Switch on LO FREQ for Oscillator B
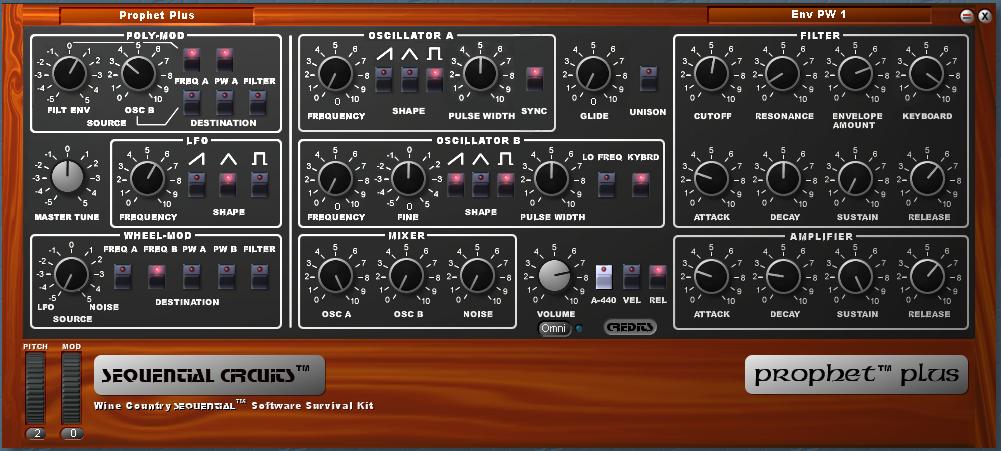 tap(606, 184)
